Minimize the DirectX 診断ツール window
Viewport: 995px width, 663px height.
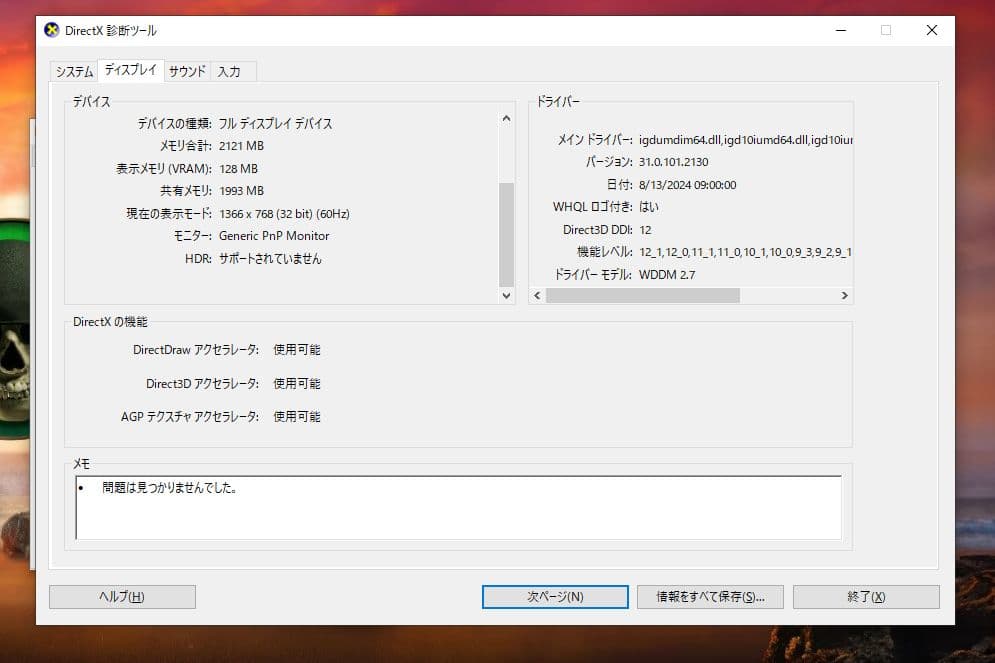(x=839, y=31)
